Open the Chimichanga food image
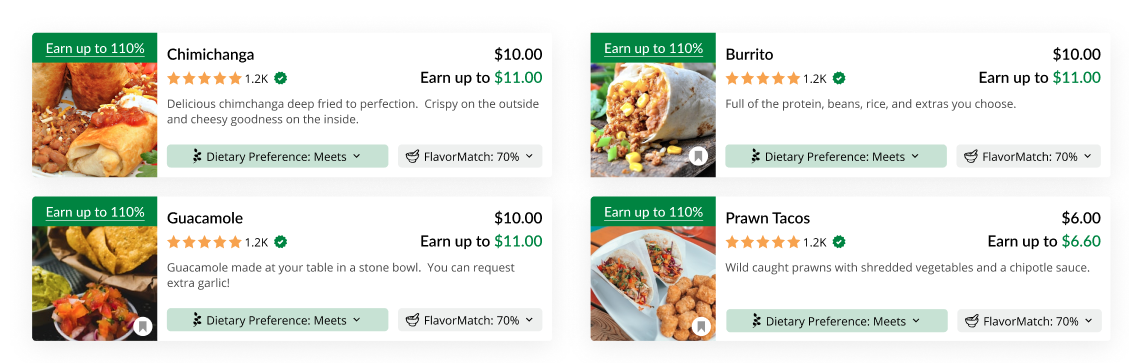The image size is (1129, 363). coord(95,120)
